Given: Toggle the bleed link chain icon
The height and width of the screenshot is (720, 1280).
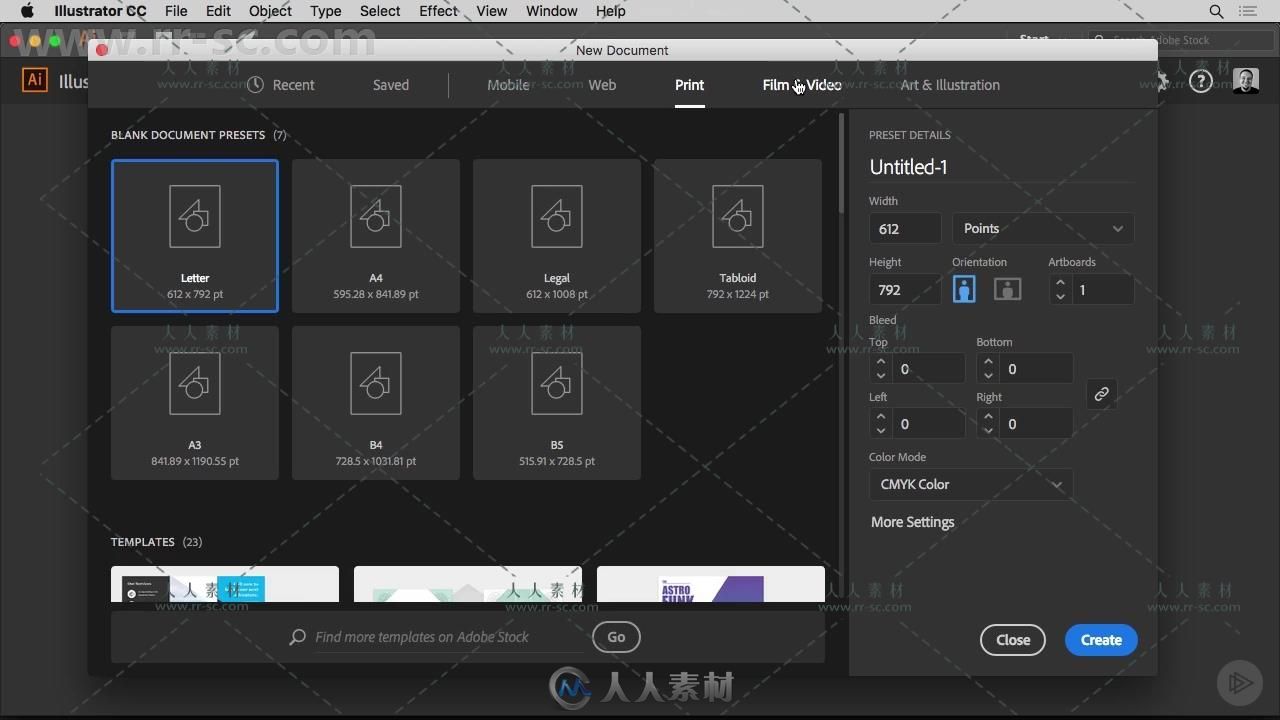Looking at the screenshot, I should pyautogui.click(x=1101, y=394).
